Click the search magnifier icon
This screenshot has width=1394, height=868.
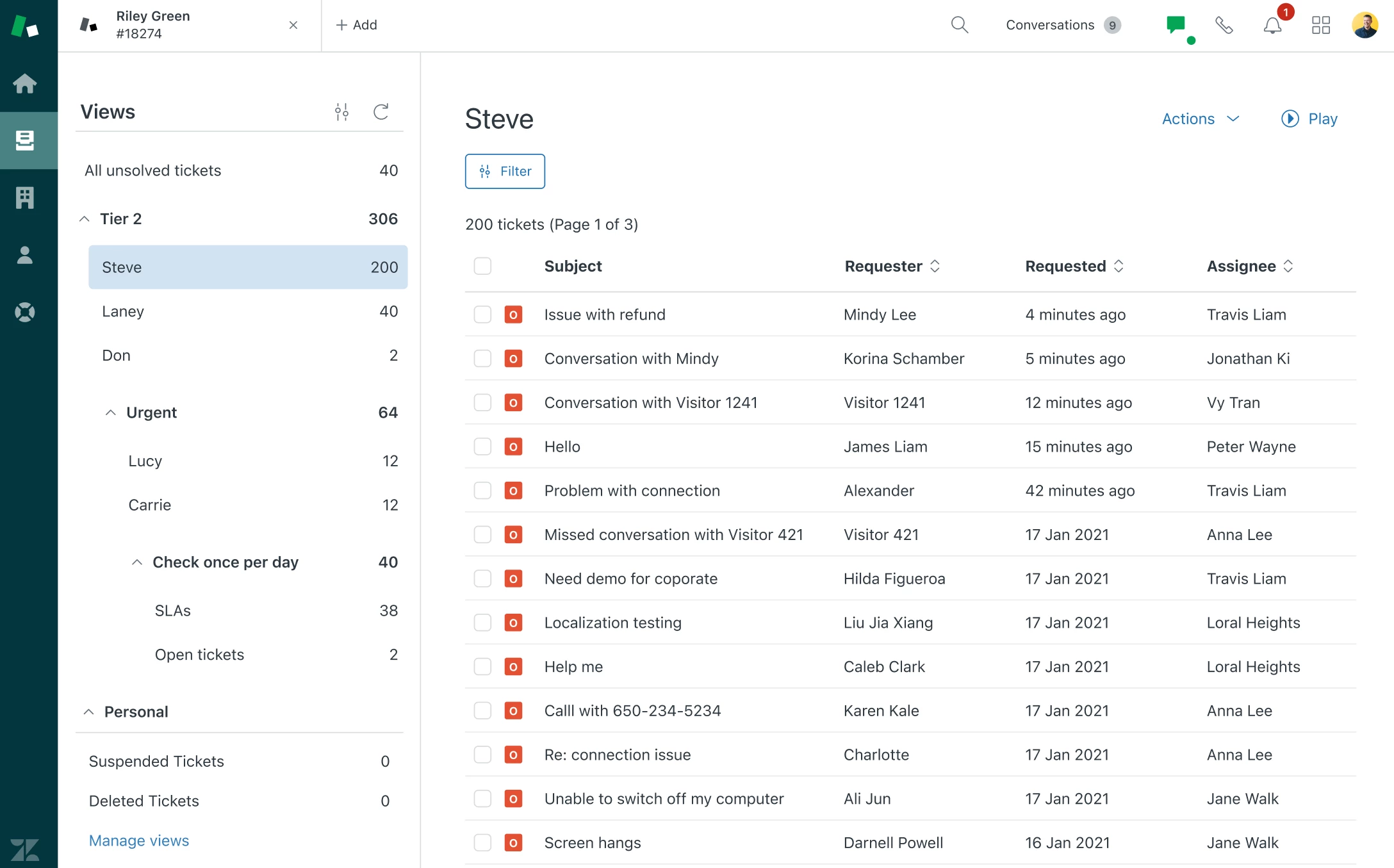tap(959, 25)
